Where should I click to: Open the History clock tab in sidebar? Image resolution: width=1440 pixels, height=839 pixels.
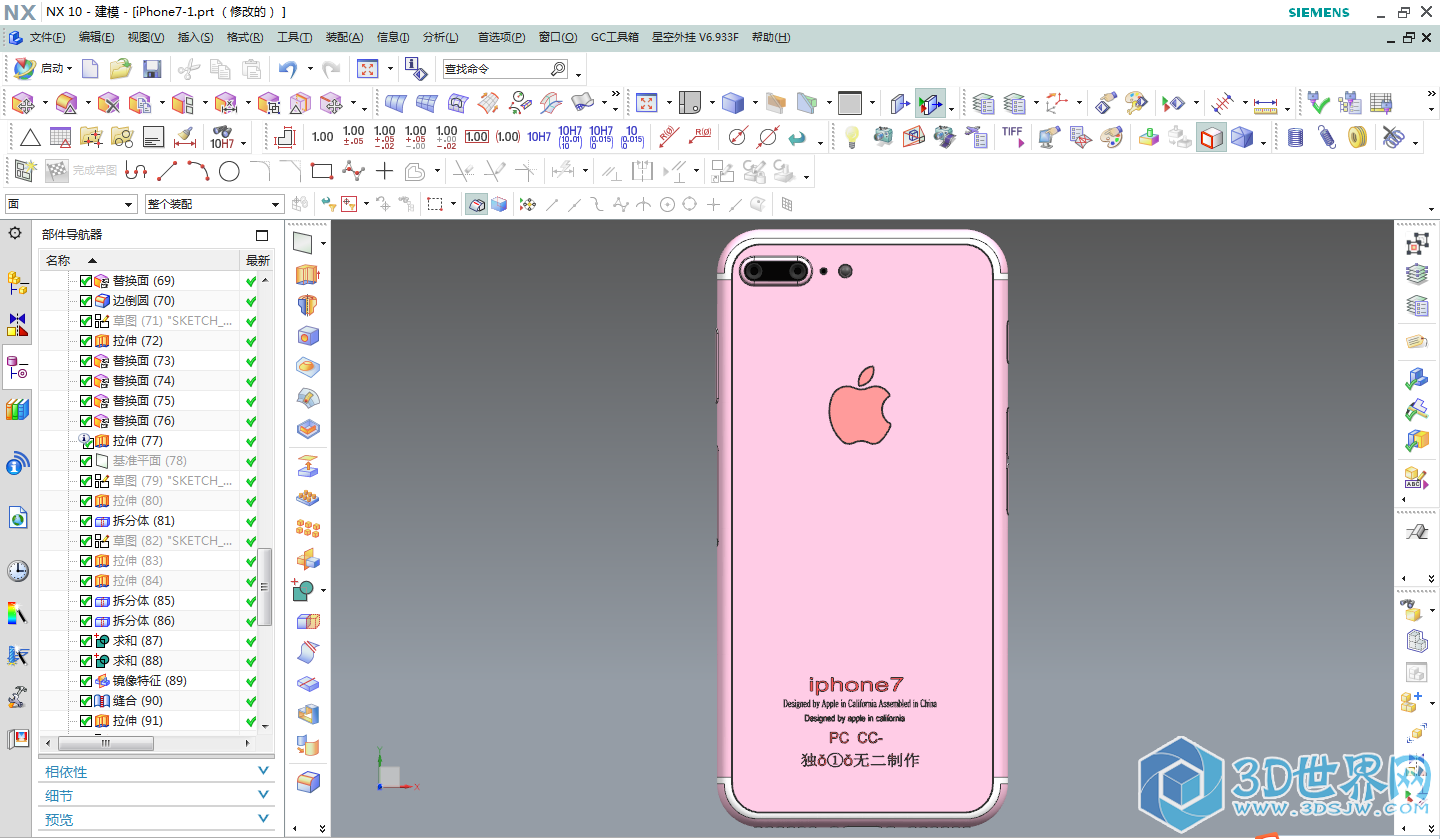pyautogui.click(x=17, y=571)
